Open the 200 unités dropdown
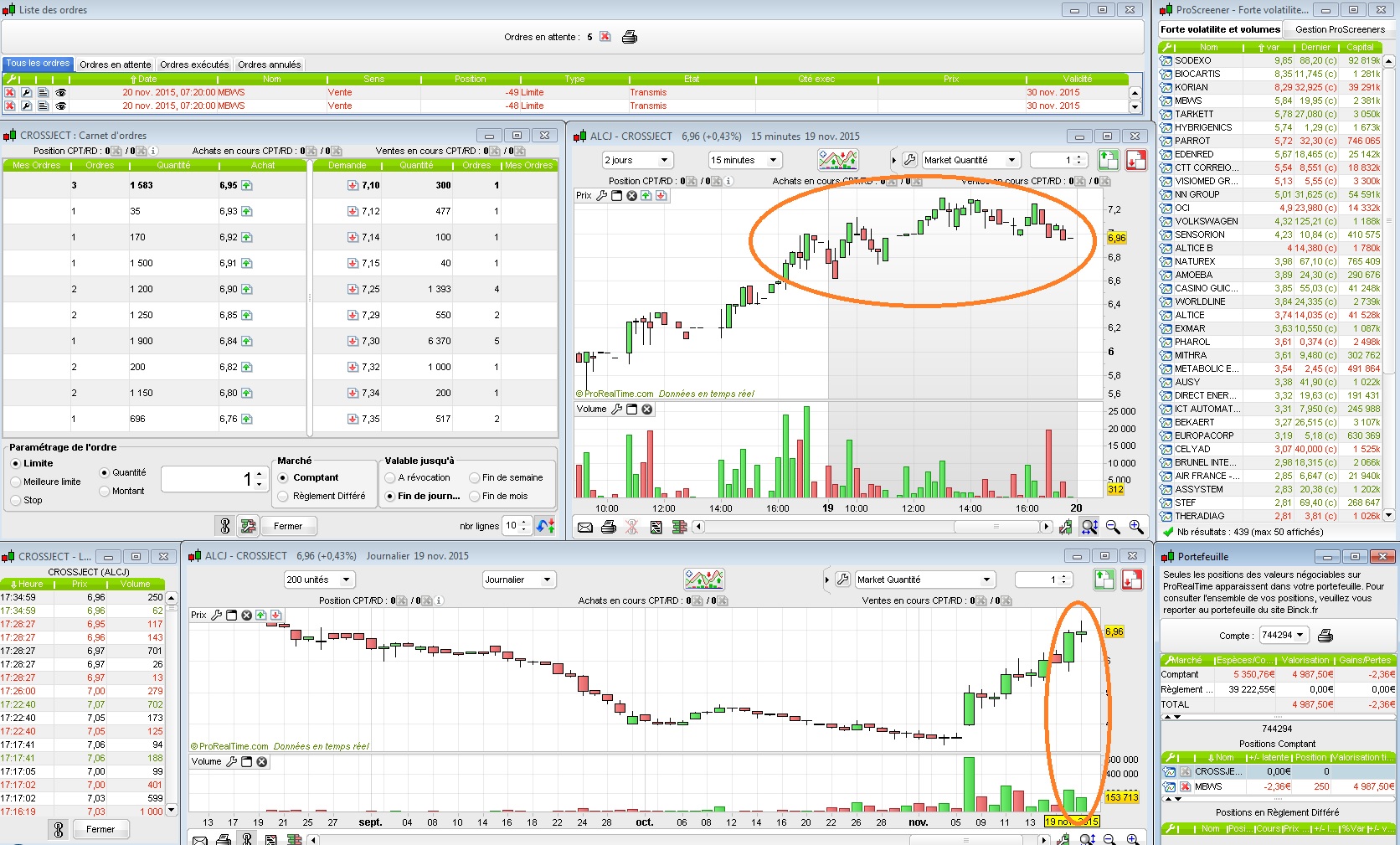Screen dimensions: 1400x845 (x=320, y=580)
